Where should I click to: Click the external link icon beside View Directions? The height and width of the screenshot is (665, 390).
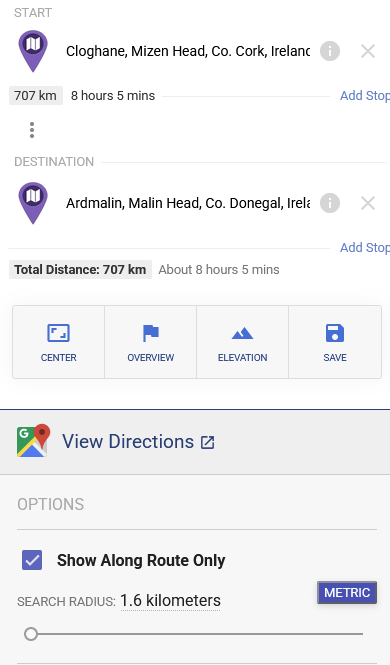click(207, 443)
